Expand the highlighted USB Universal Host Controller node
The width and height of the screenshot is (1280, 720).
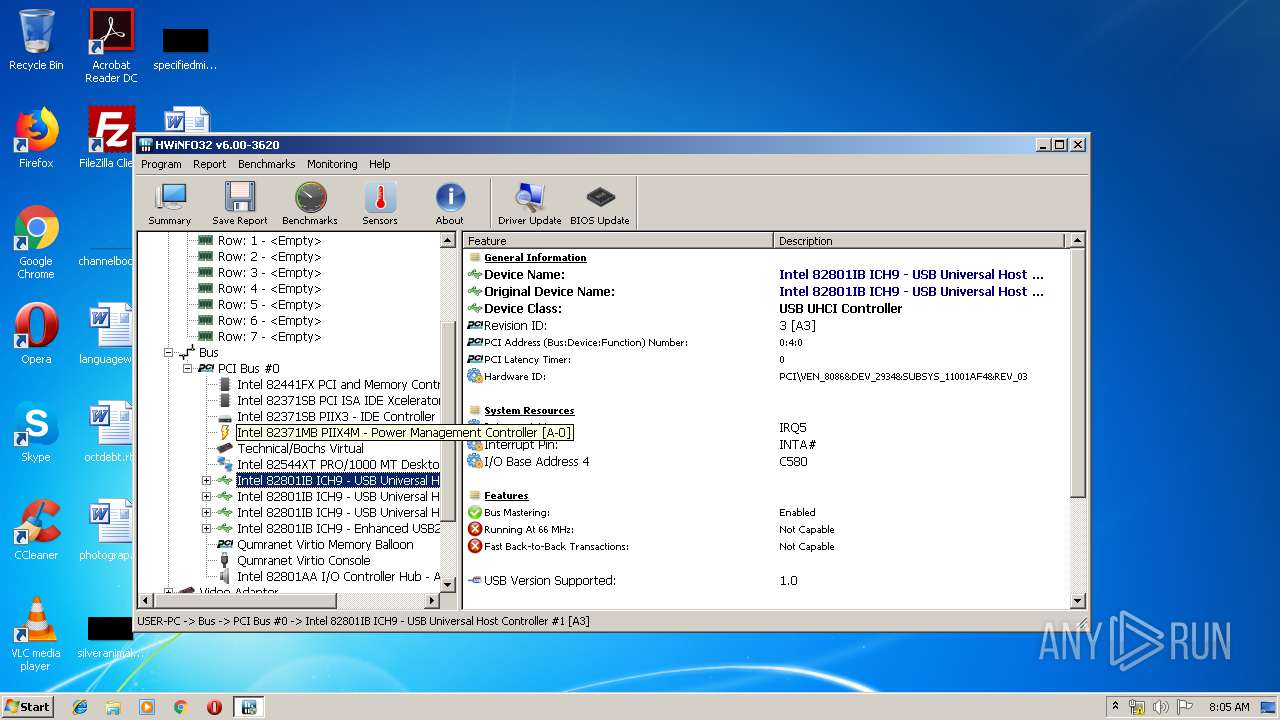point(207,481)
